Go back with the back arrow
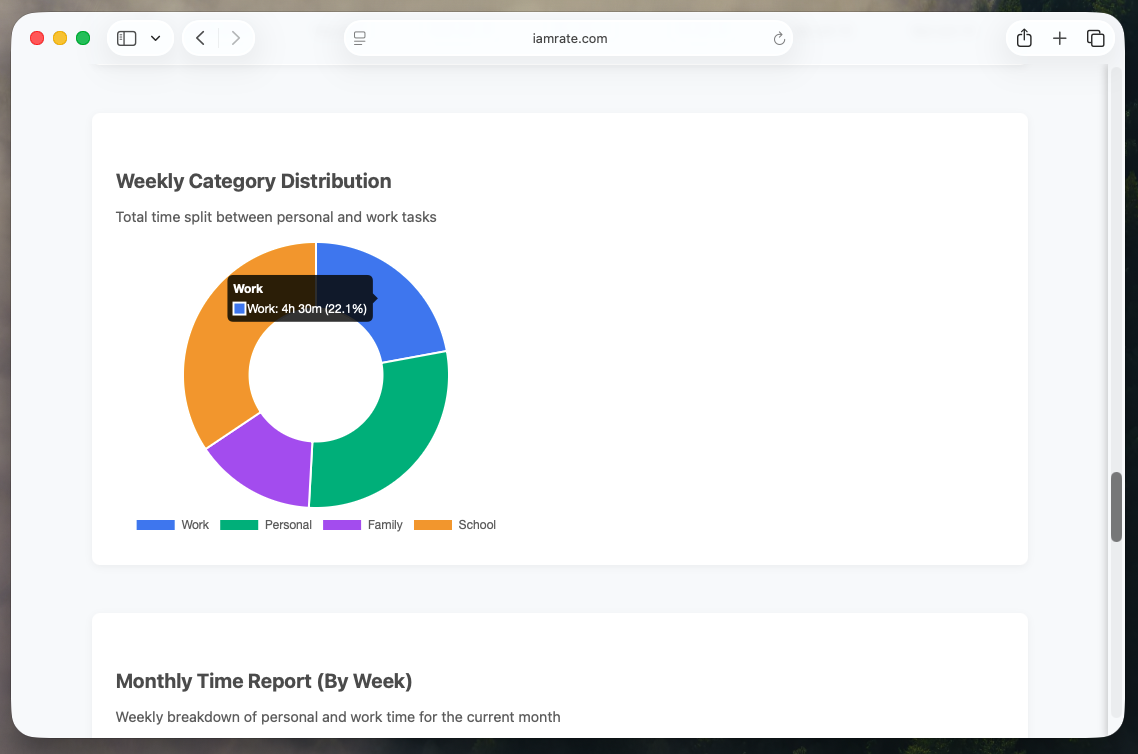The image size is (1138, 754). tap(200, 38)
